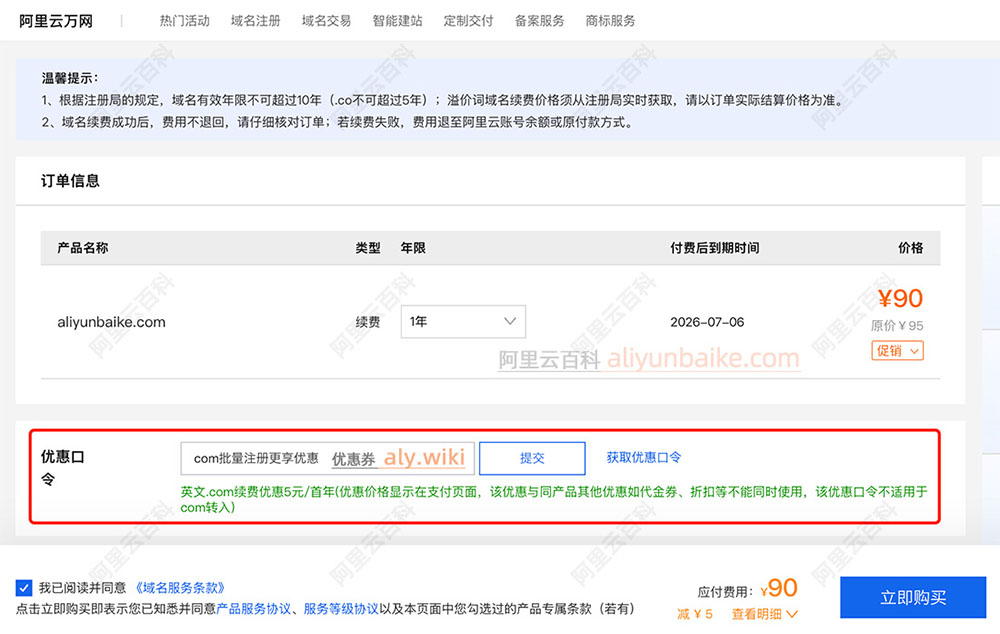Open the 获取优惠口令 link
The width and height of the screenshot is (1000, 634).
tap(643, 458)
